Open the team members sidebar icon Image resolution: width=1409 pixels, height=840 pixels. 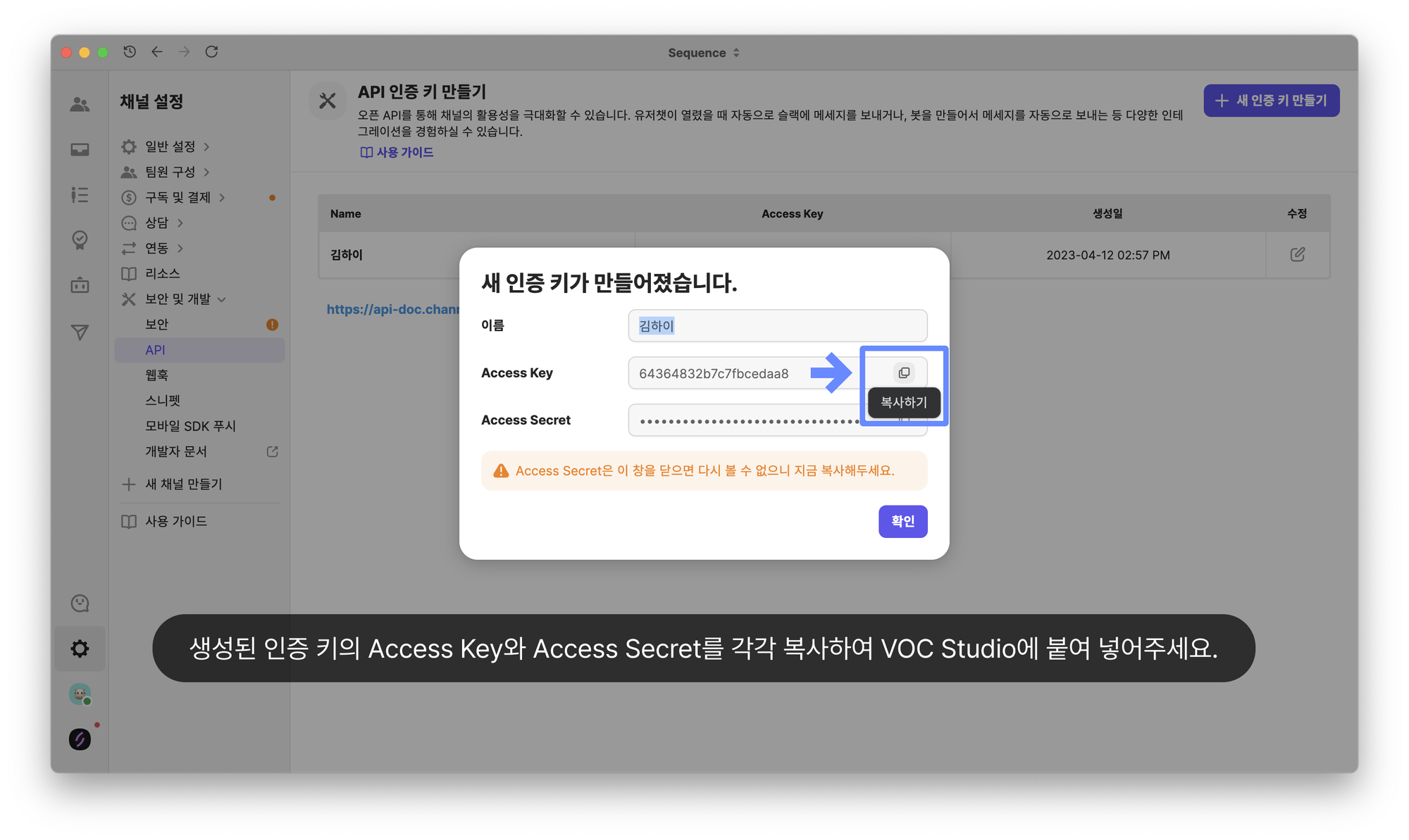pyautogui.click(x=80, y=105)
